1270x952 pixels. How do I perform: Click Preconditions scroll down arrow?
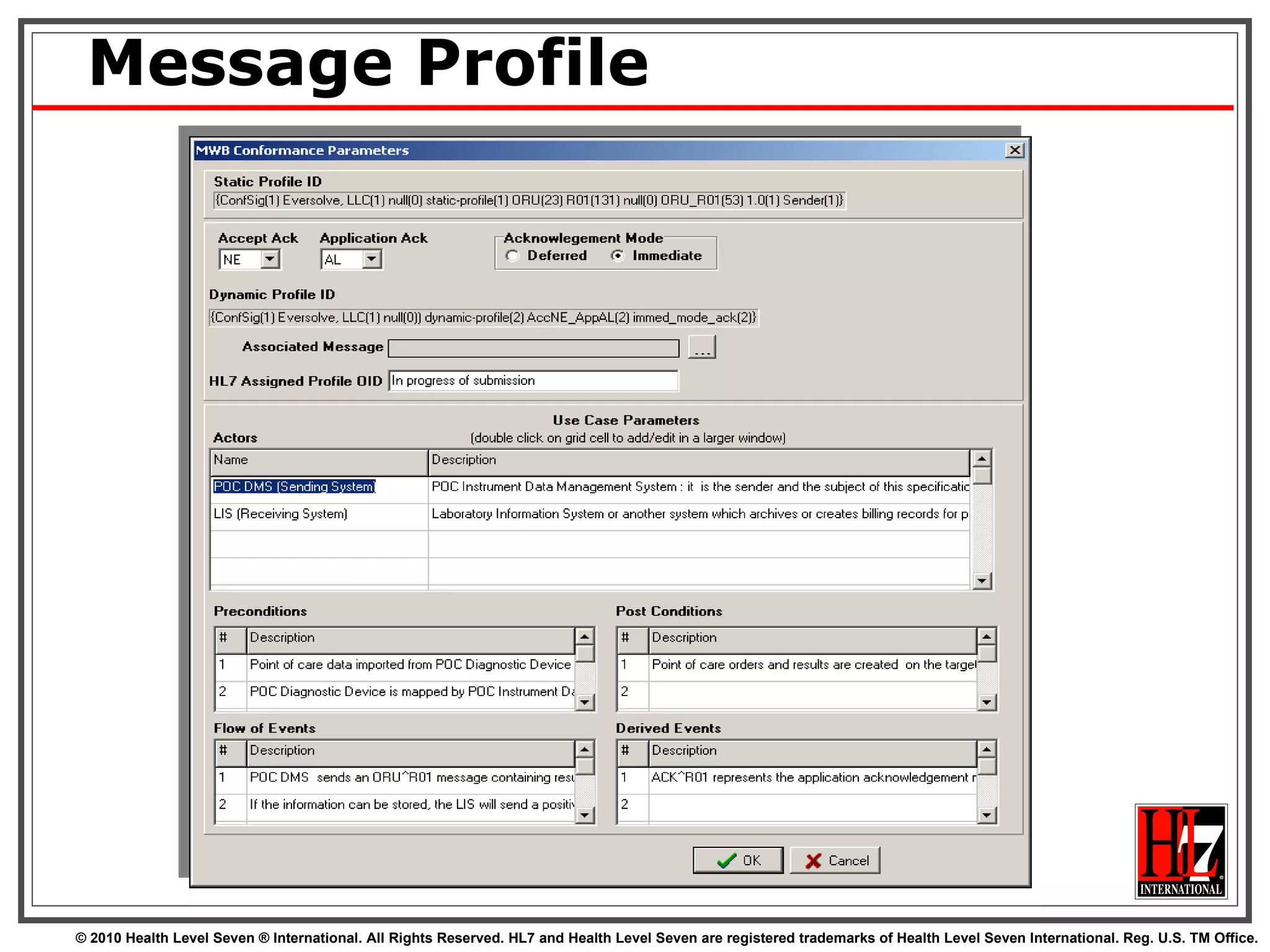[585, 702]
